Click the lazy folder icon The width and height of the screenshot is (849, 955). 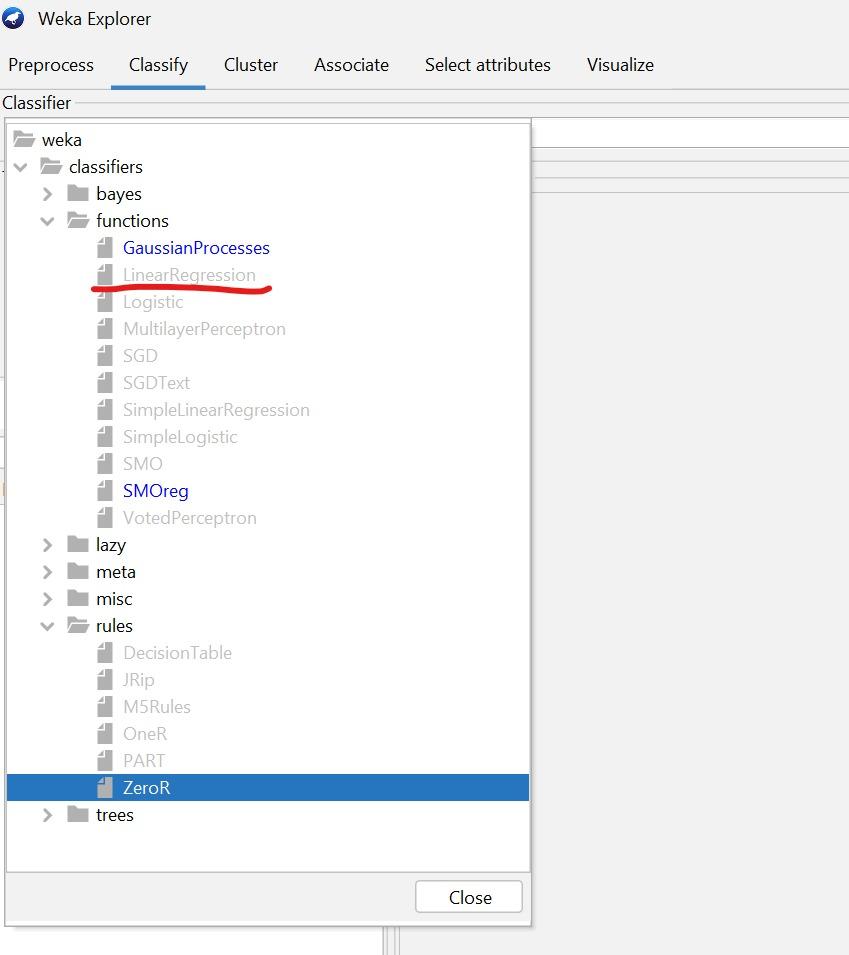pos(78,544)
